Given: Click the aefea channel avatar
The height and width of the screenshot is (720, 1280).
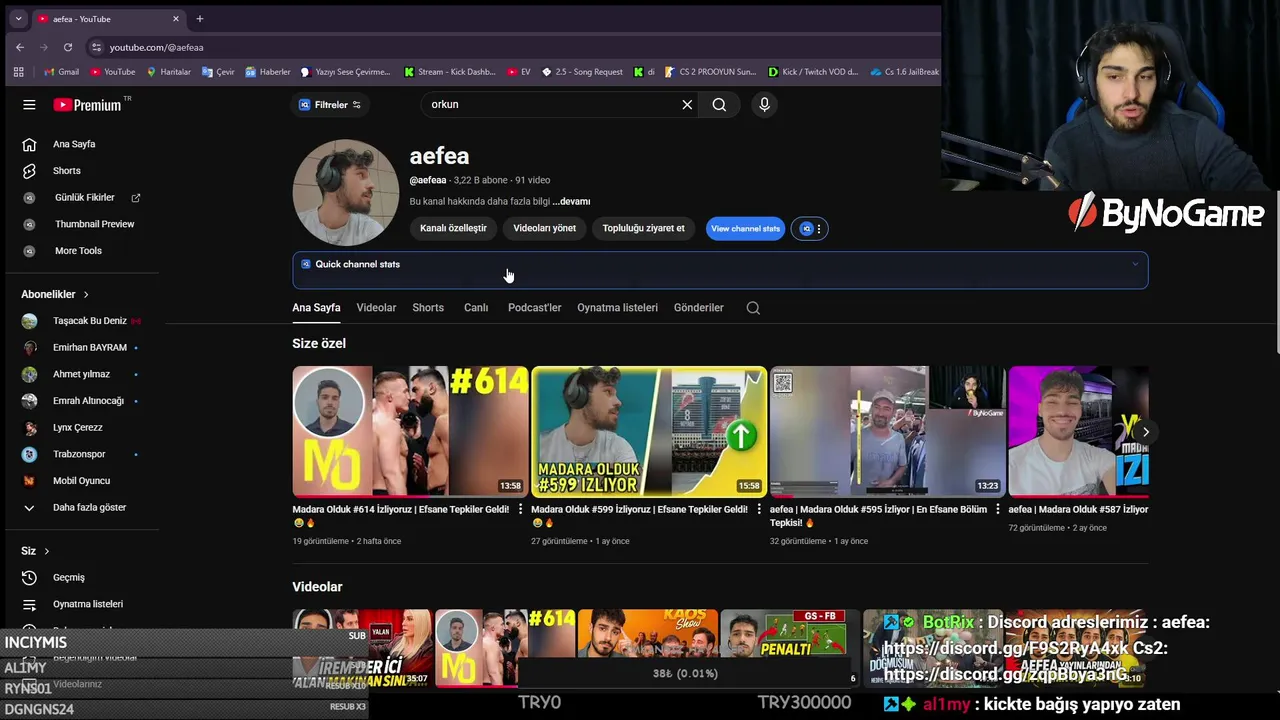Looking at the screenshot, I should (x=345, y=193).
